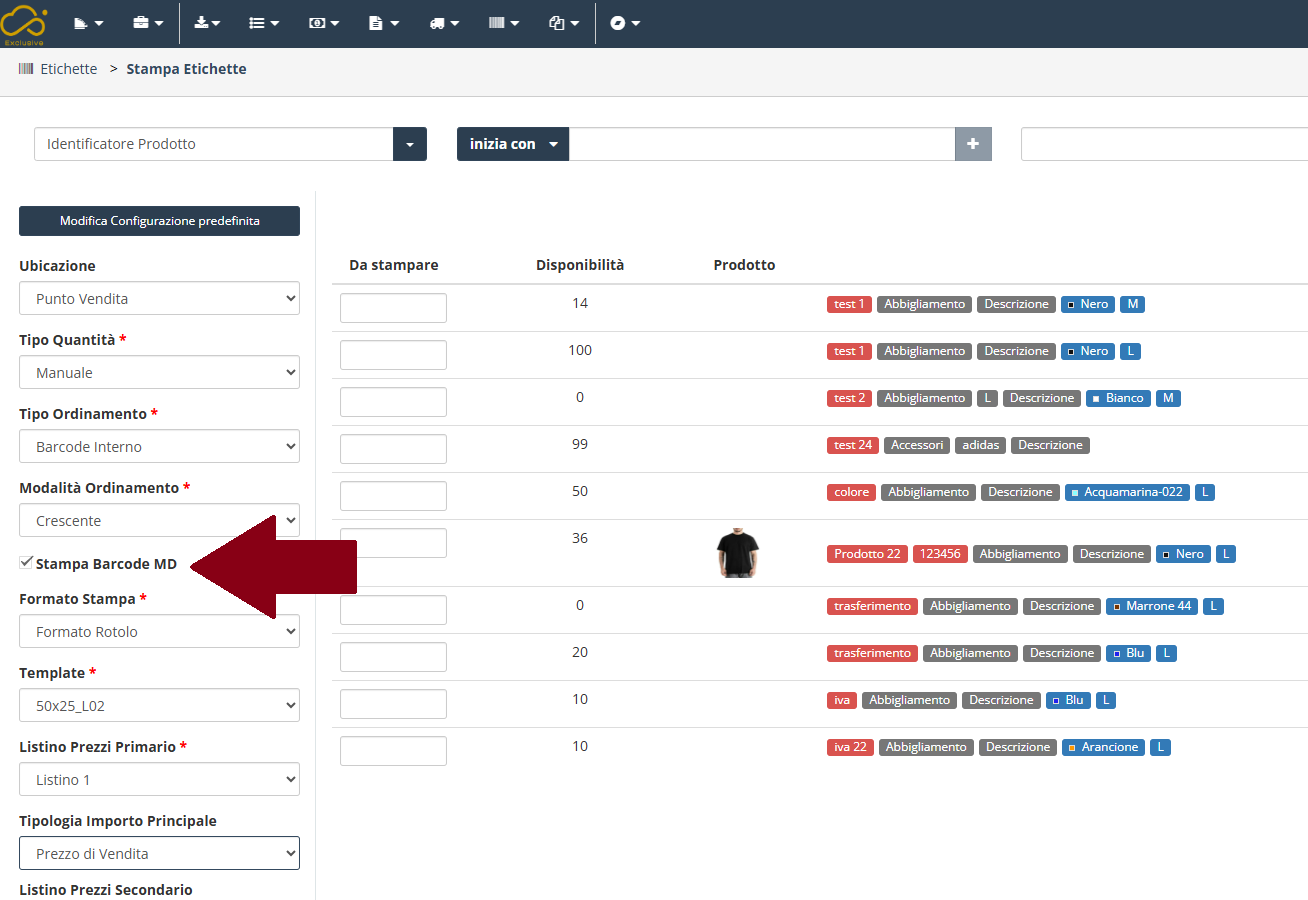
Task: Click the Prodotto column header
Action: (x=744, y=265)
